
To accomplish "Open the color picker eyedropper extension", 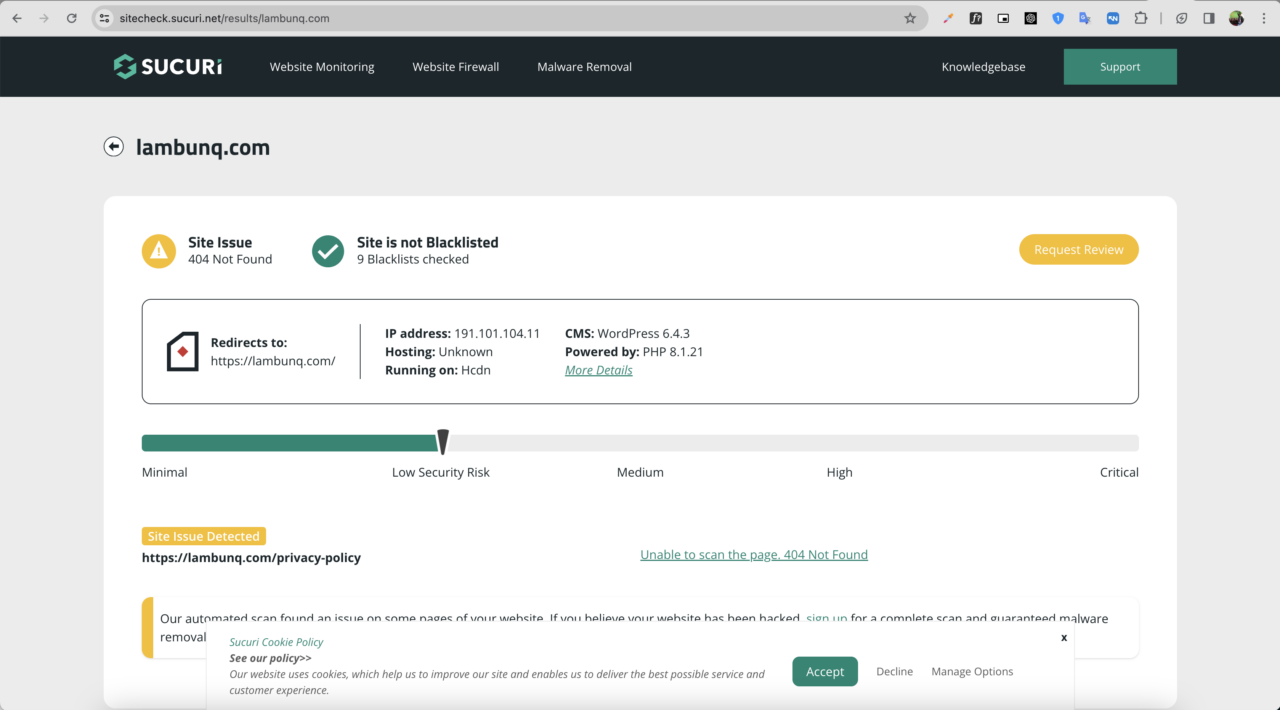I will point(948,18).
